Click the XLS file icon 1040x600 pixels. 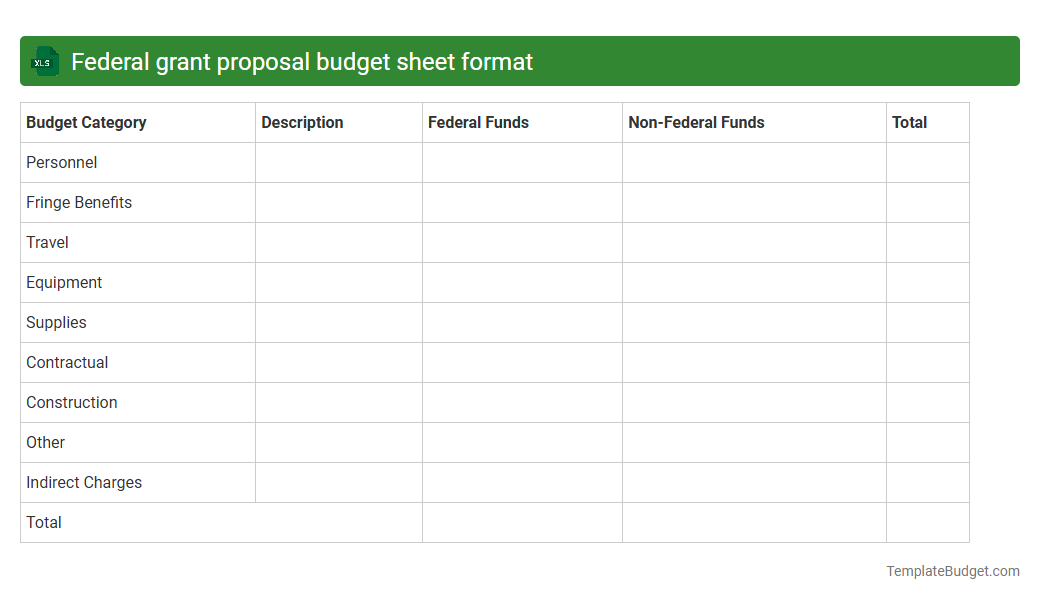click(x=44, y=61)
